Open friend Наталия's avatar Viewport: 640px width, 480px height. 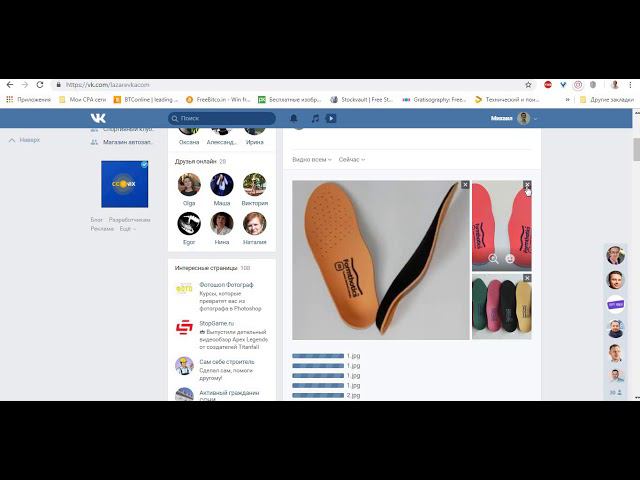(x=254, y=224)
